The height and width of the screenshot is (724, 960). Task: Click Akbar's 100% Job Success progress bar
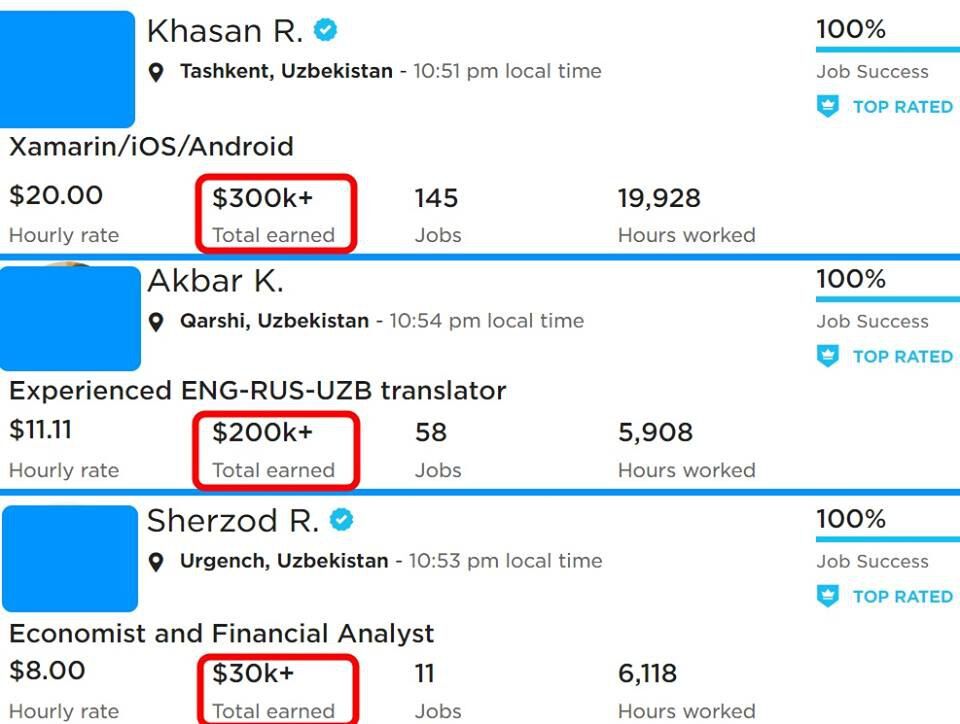pos(888,299)
